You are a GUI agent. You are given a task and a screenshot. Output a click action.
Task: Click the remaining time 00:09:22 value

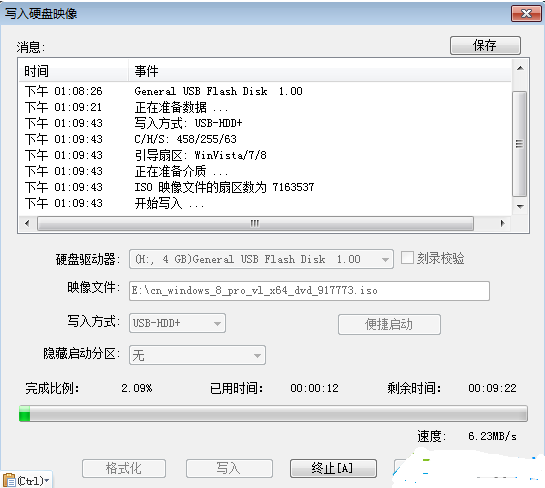(x=492, y=388)
